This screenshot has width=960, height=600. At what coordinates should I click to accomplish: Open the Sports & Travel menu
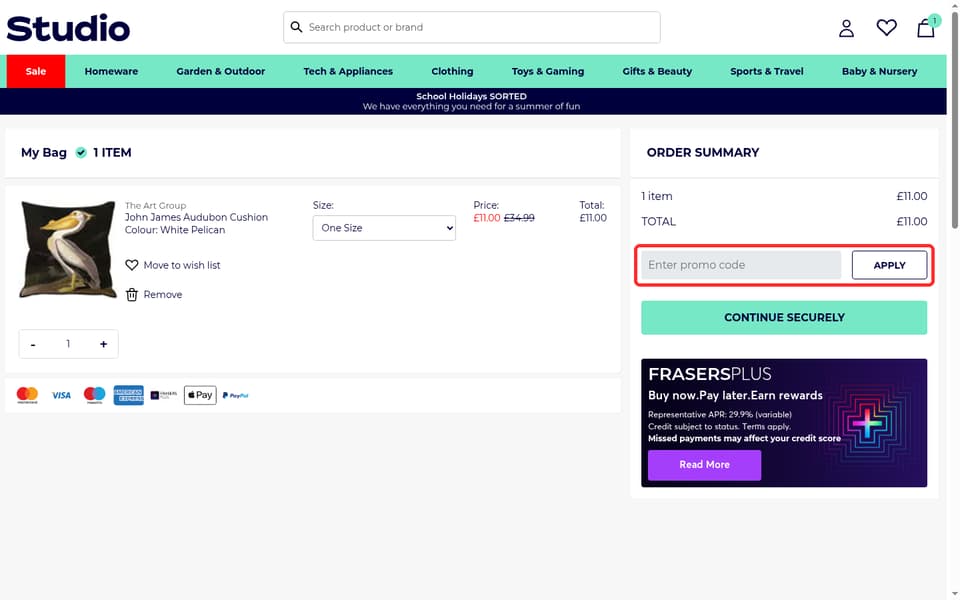point(767,71)
